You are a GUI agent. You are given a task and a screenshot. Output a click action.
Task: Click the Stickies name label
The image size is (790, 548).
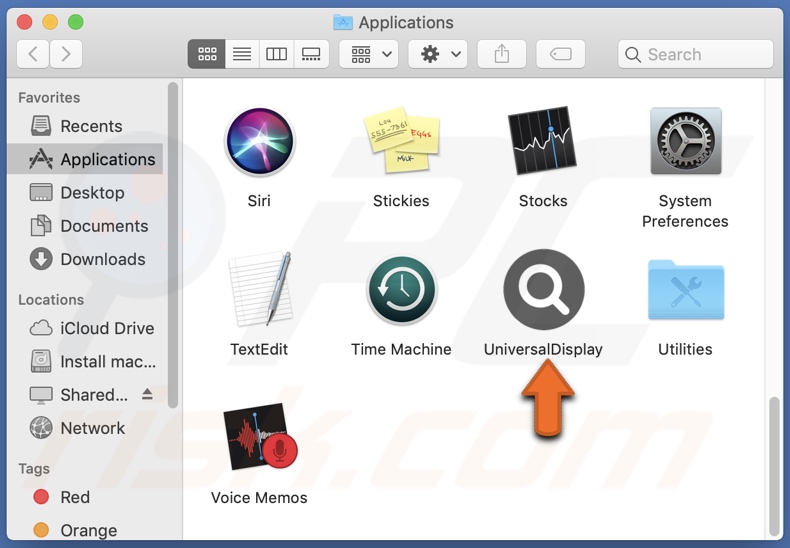tap(401, 201)
